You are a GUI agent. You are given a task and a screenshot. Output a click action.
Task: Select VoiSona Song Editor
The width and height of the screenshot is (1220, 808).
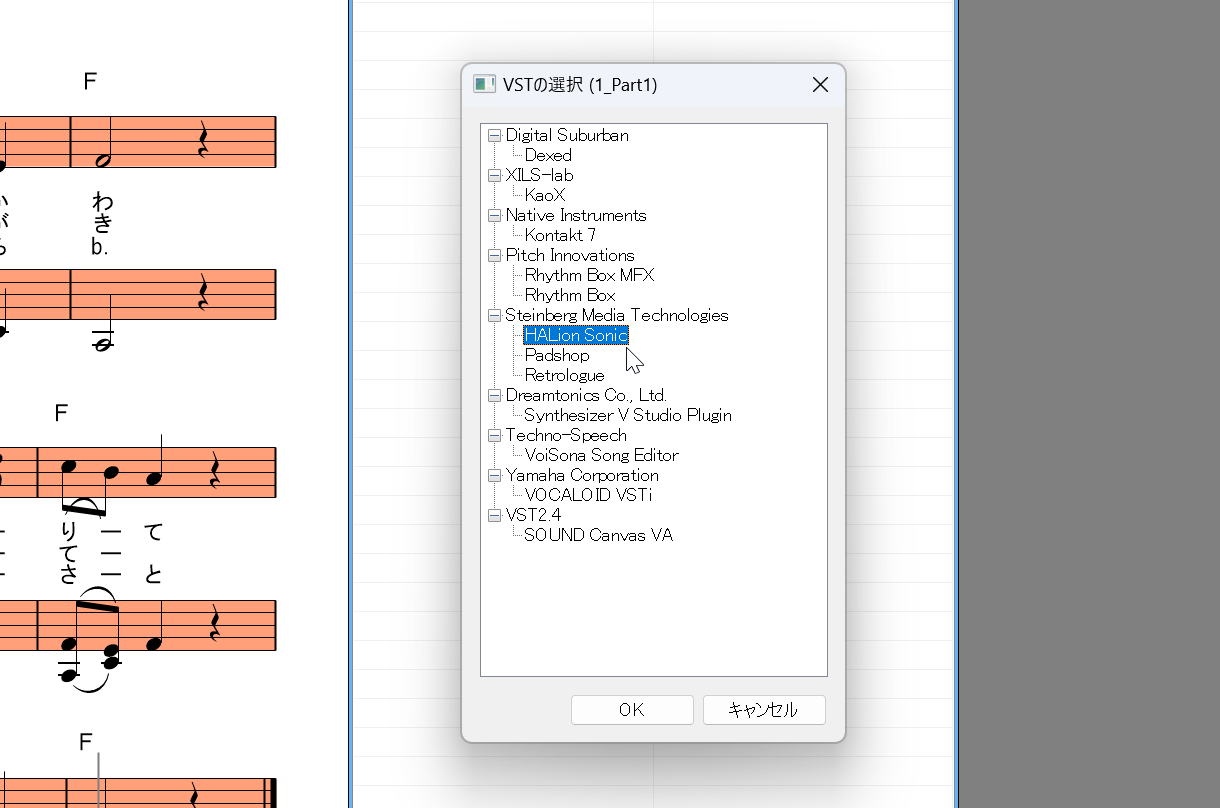coord(601,455)
